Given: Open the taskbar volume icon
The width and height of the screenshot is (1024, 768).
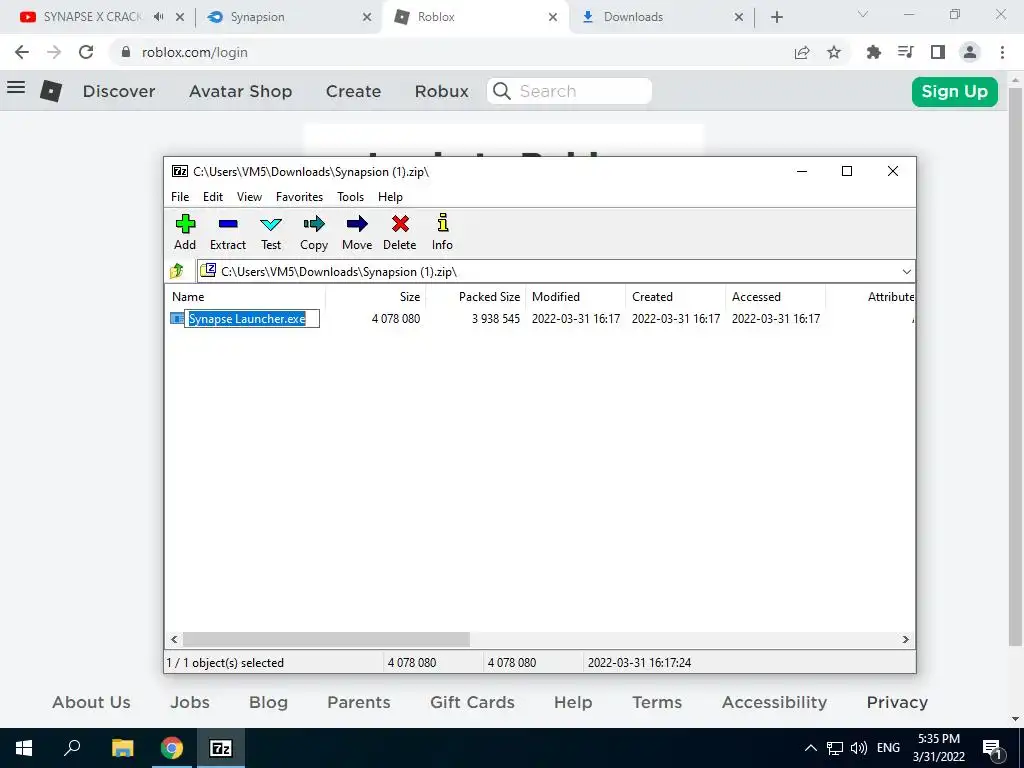Looking at the screenshot, I should 859,748.
